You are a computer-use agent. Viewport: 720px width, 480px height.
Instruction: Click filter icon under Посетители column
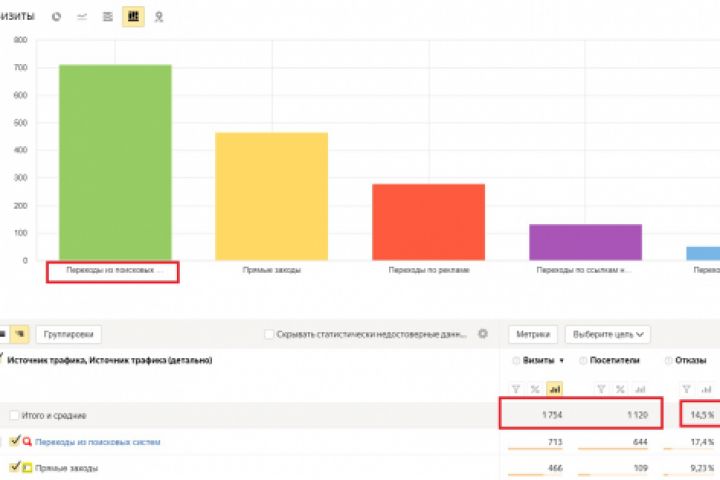pyautogui.click(x=601, y=390)
